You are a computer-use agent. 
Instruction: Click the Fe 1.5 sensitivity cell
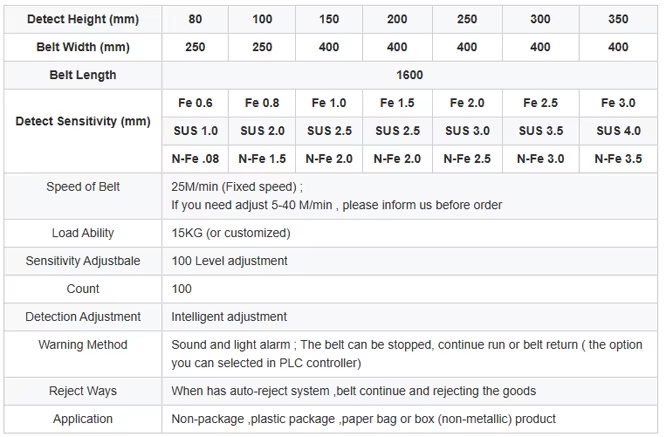click(397, 103)
